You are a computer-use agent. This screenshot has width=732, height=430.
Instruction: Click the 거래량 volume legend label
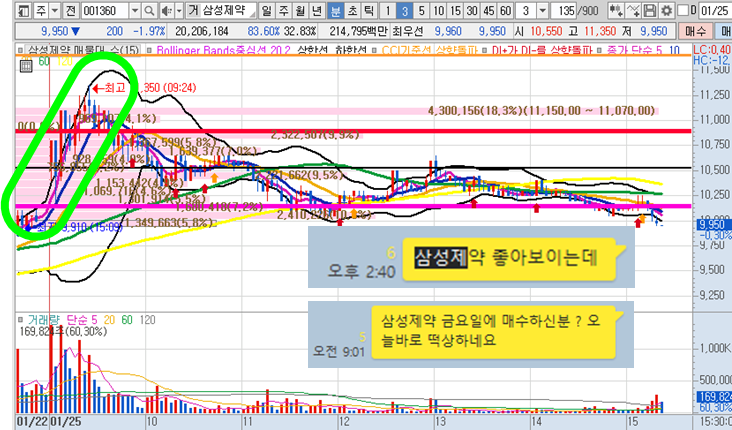coord(43,320)
